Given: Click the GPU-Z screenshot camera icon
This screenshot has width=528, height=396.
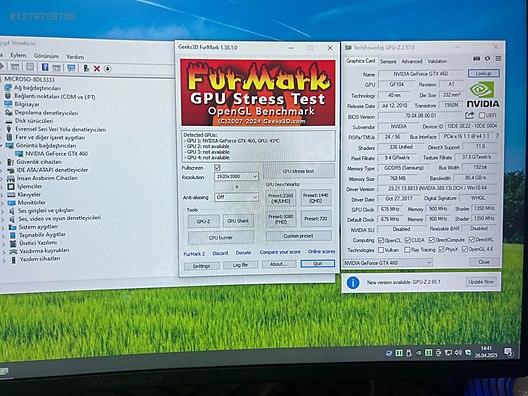Looking at the screenshot, I should [476, 59].
